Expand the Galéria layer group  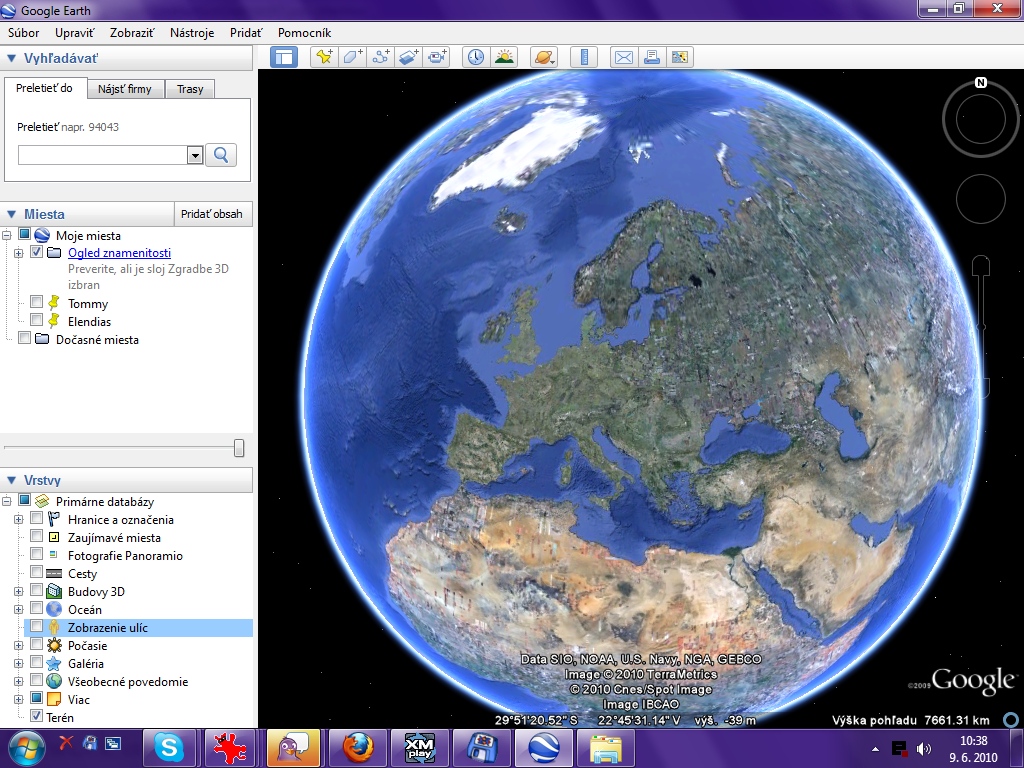click(18, 664)
